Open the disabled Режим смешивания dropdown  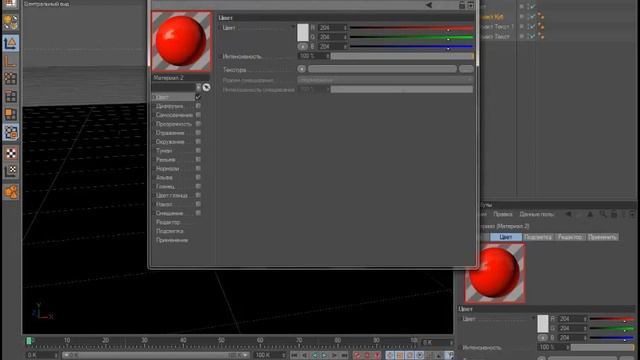[x=385, y=80]
